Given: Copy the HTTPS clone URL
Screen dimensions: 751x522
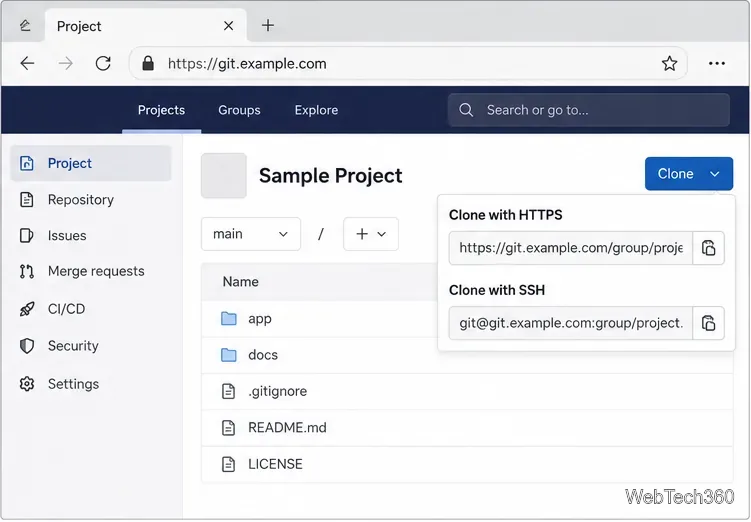Looking at the screenshot, I should point(708,248).
